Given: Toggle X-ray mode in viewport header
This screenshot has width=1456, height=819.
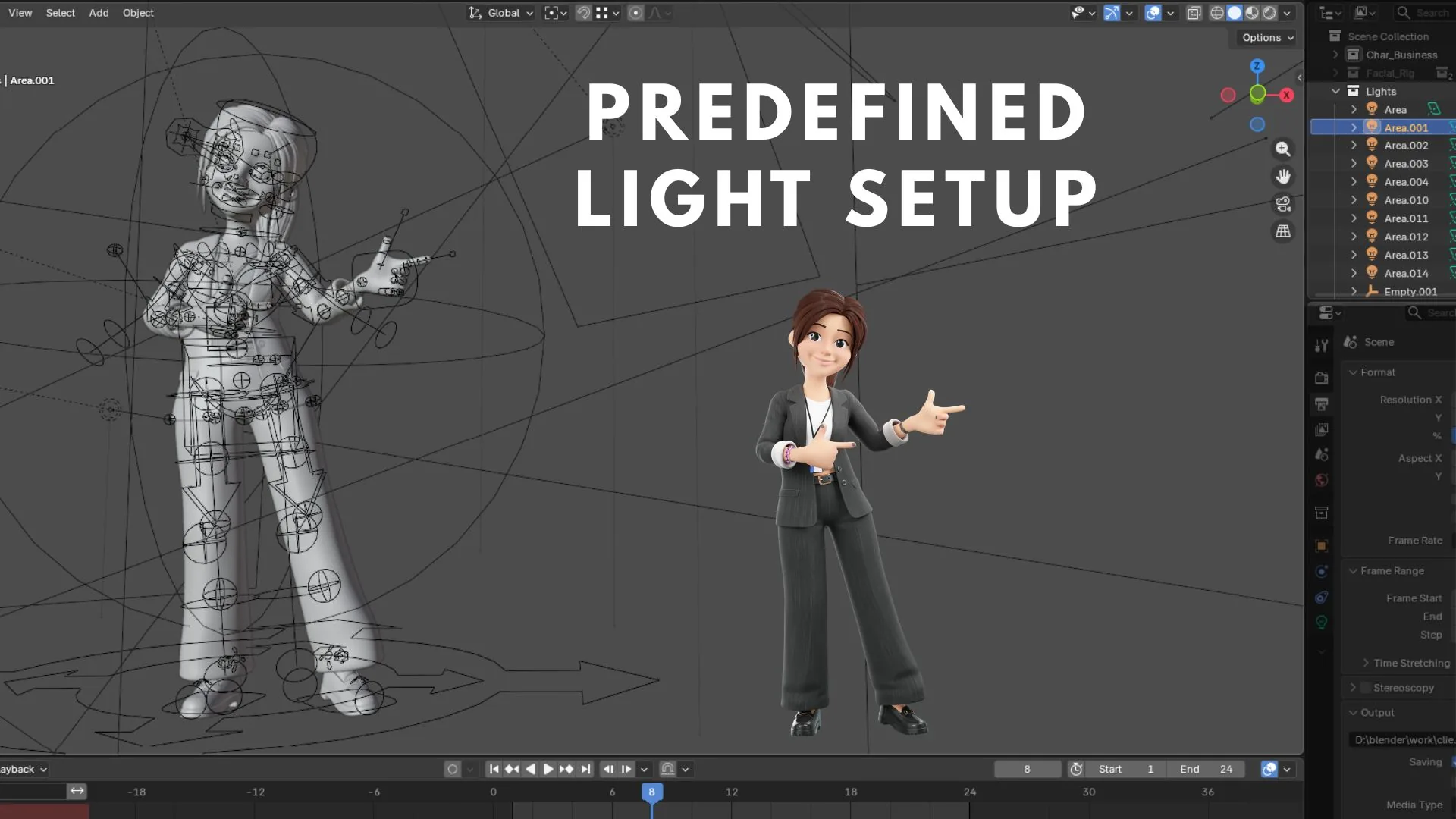Looking at the screenshot, I should (x=1194, y=13).
